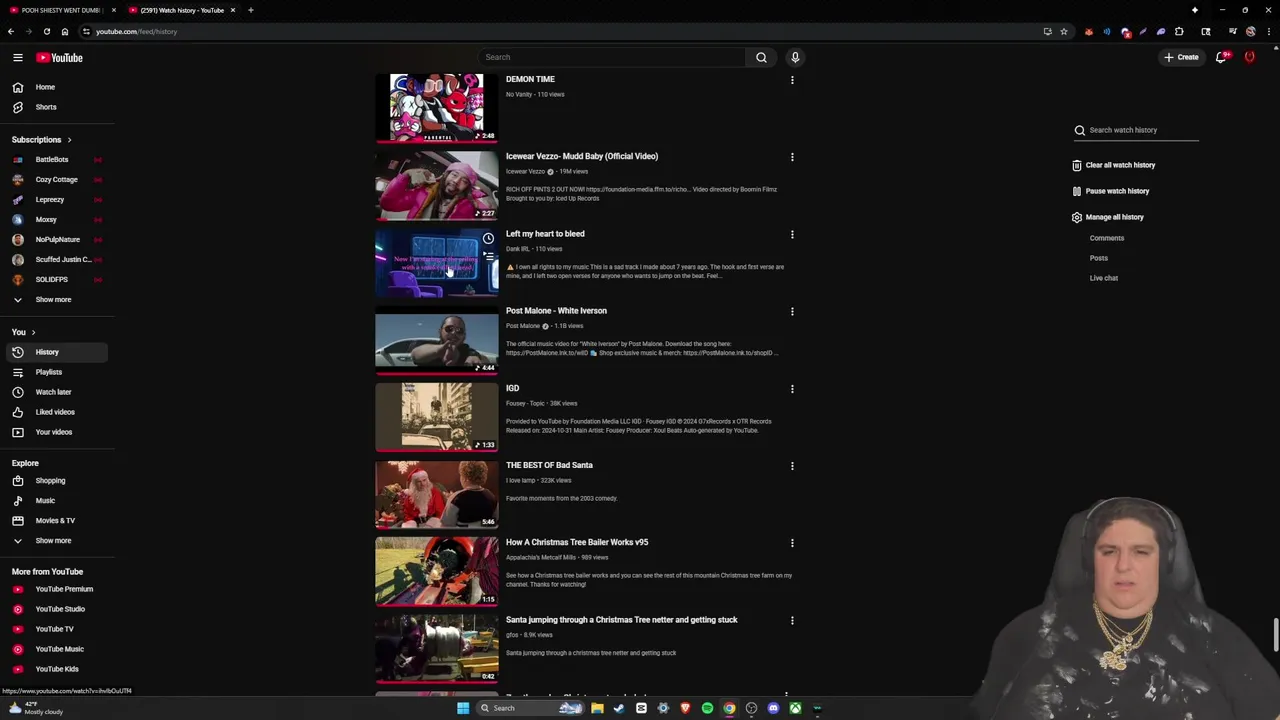The image size is (1280, 720).
Task: Focus Search watch history field
Action: [x=1136, y=130]
